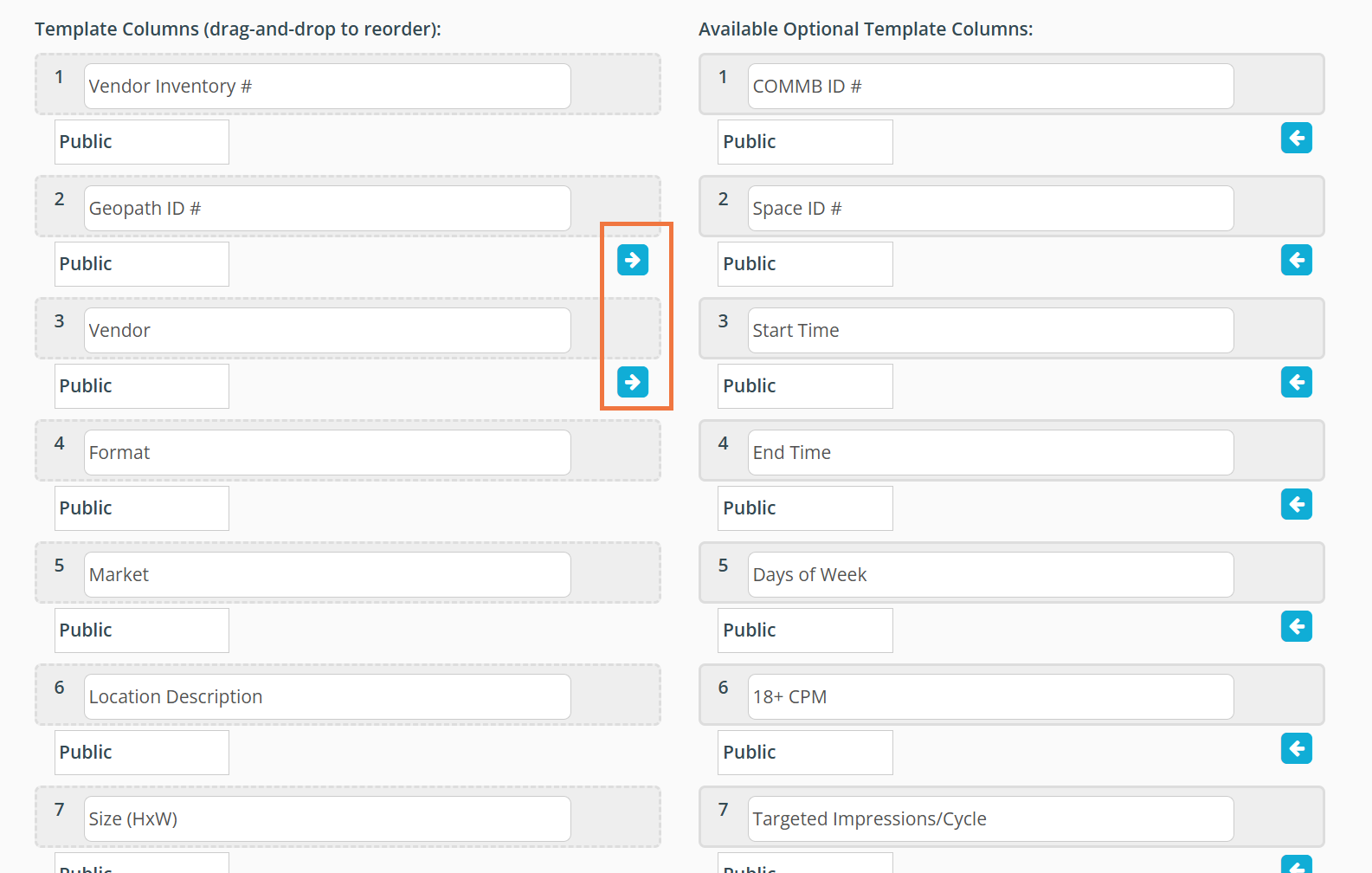Open Public dropdown under Space ID #
Viewport: 1372px width, 873px height.
805,264
